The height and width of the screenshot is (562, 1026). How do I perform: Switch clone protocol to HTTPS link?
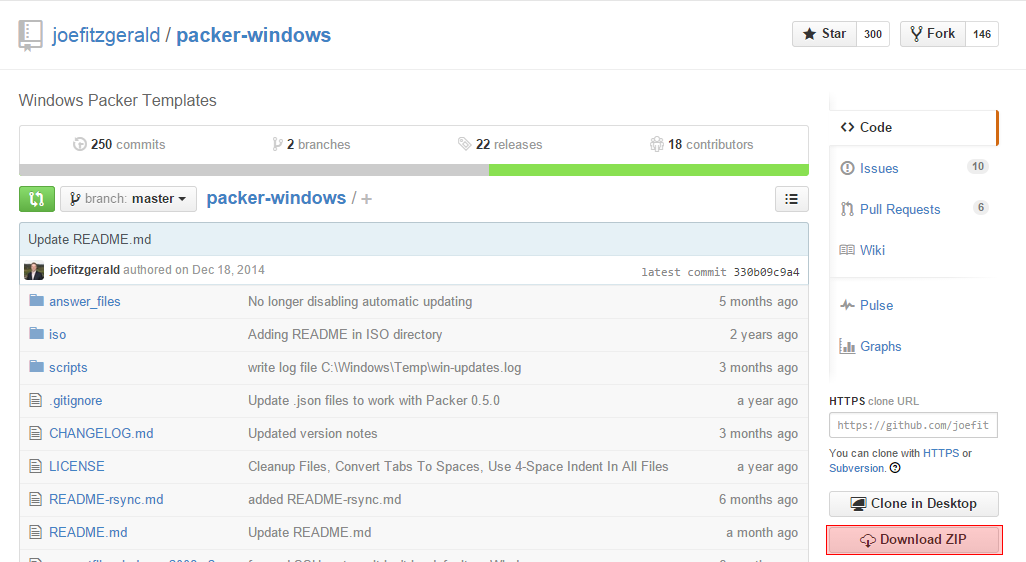[940, 453]
